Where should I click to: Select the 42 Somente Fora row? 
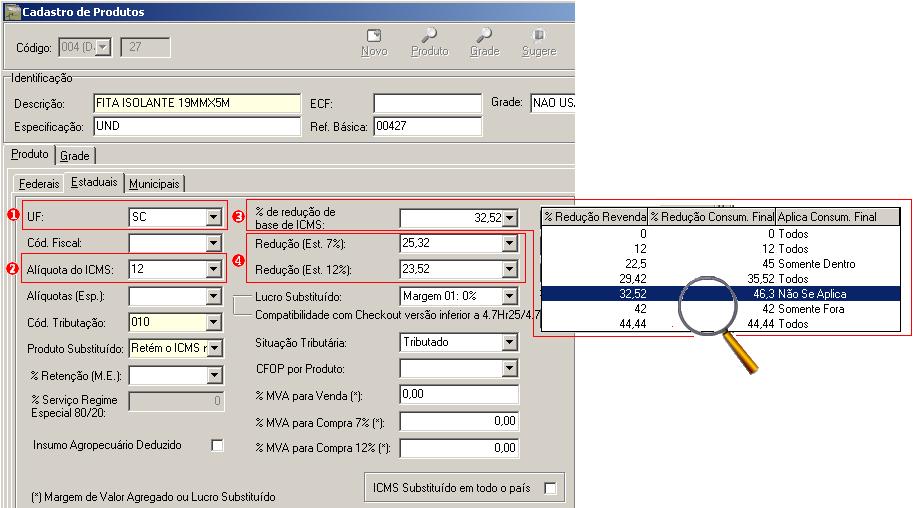(x=721, y=309)
